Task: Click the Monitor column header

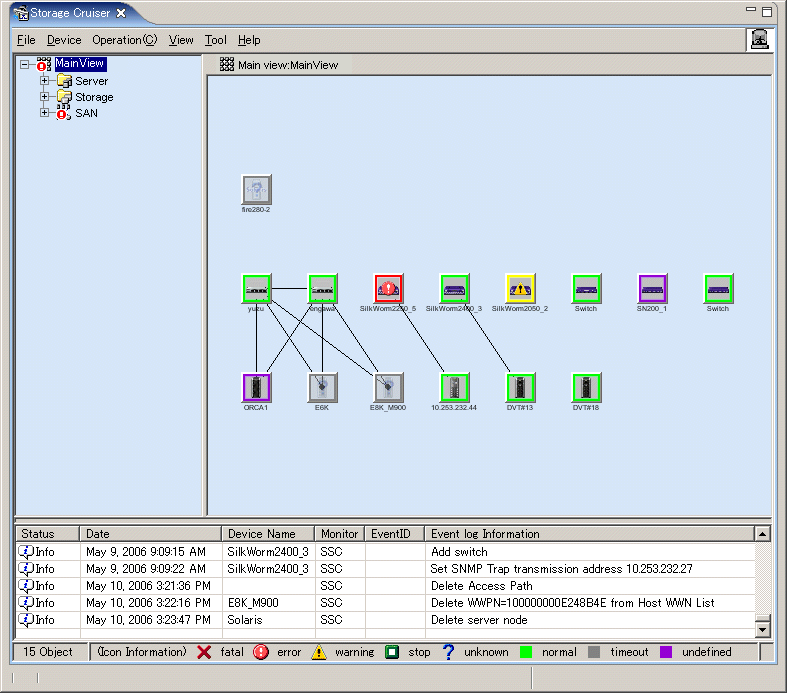Action: [340, 533]
